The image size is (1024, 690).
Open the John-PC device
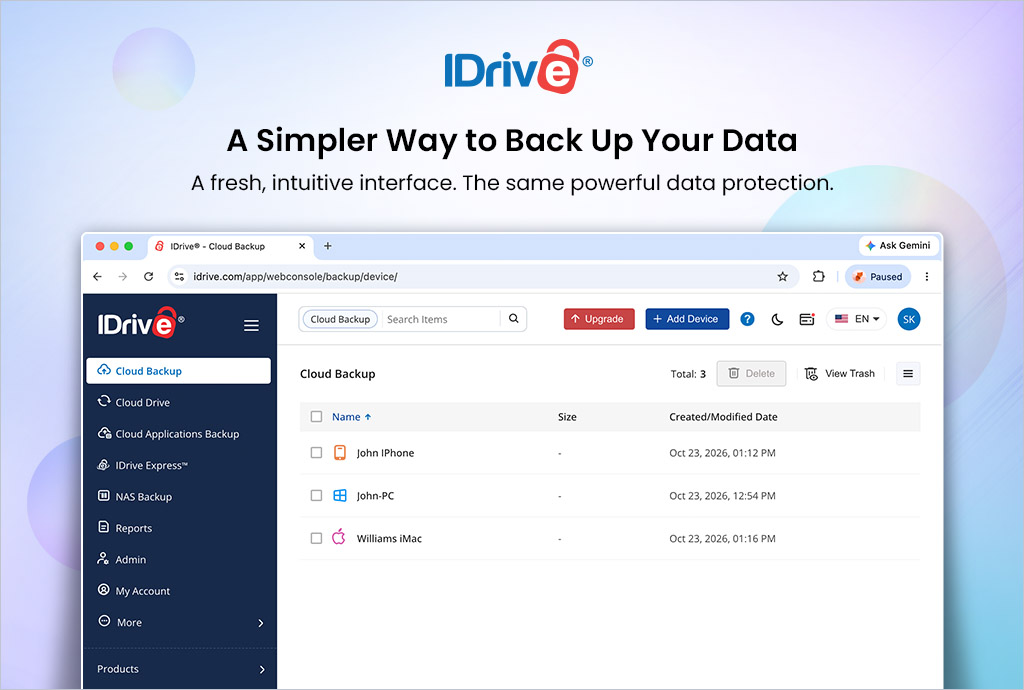376,496
